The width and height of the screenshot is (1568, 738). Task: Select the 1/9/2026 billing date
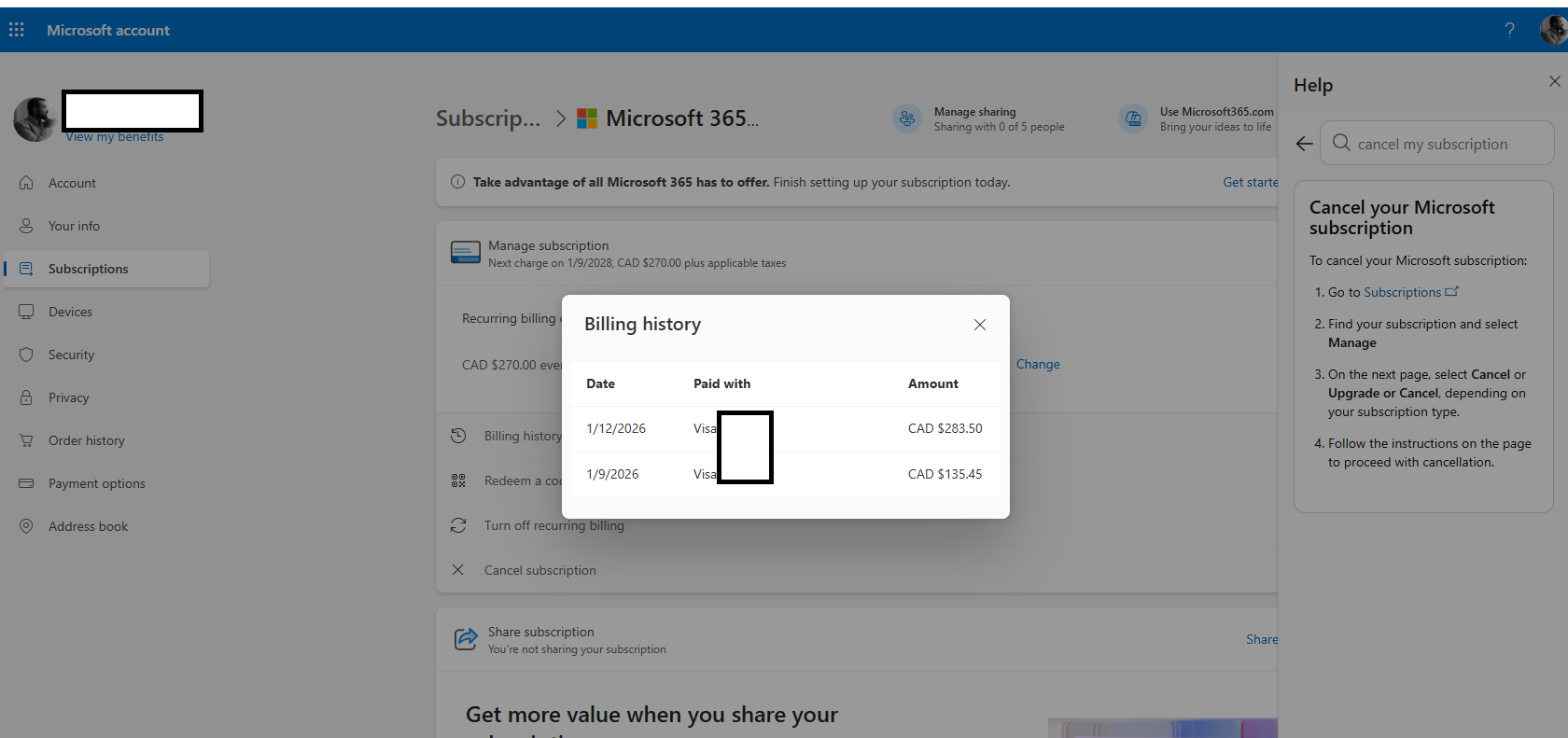(x=612, y=474)
